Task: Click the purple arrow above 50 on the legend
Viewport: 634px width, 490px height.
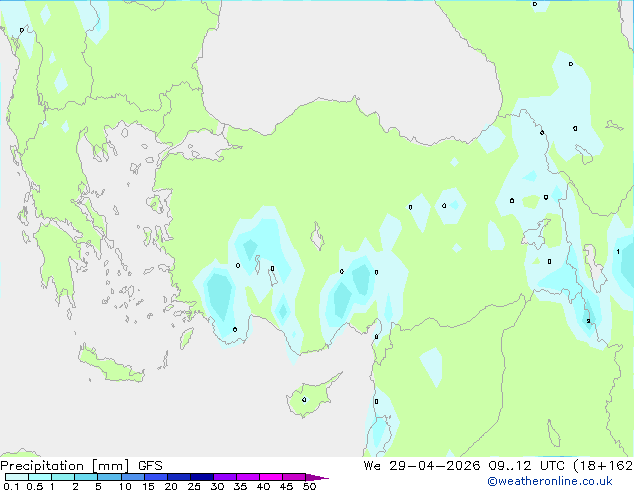Action: click(x=317, y=477)
